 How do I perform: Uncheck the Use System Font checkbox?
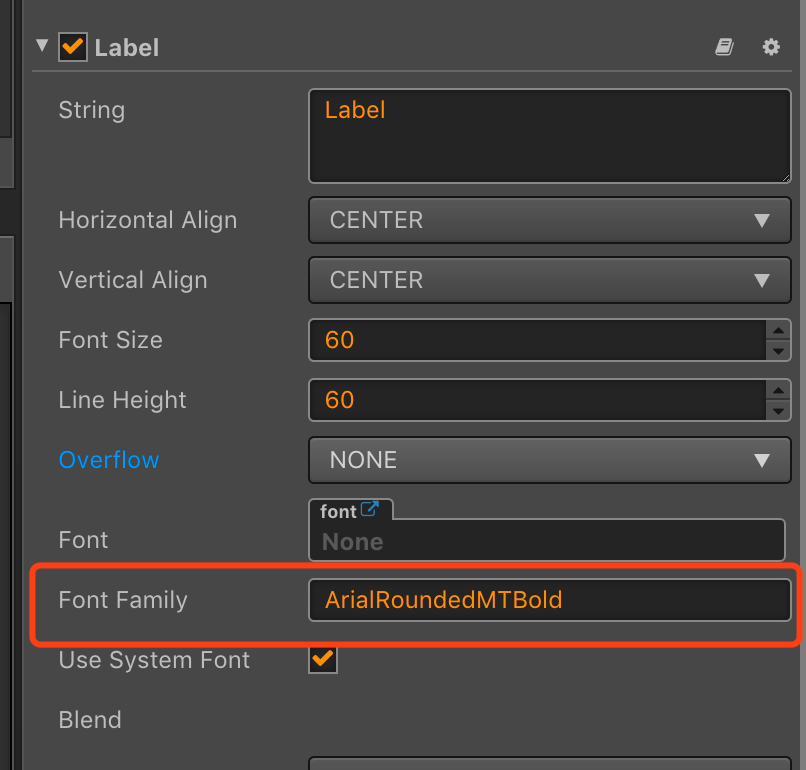[323, 659]
